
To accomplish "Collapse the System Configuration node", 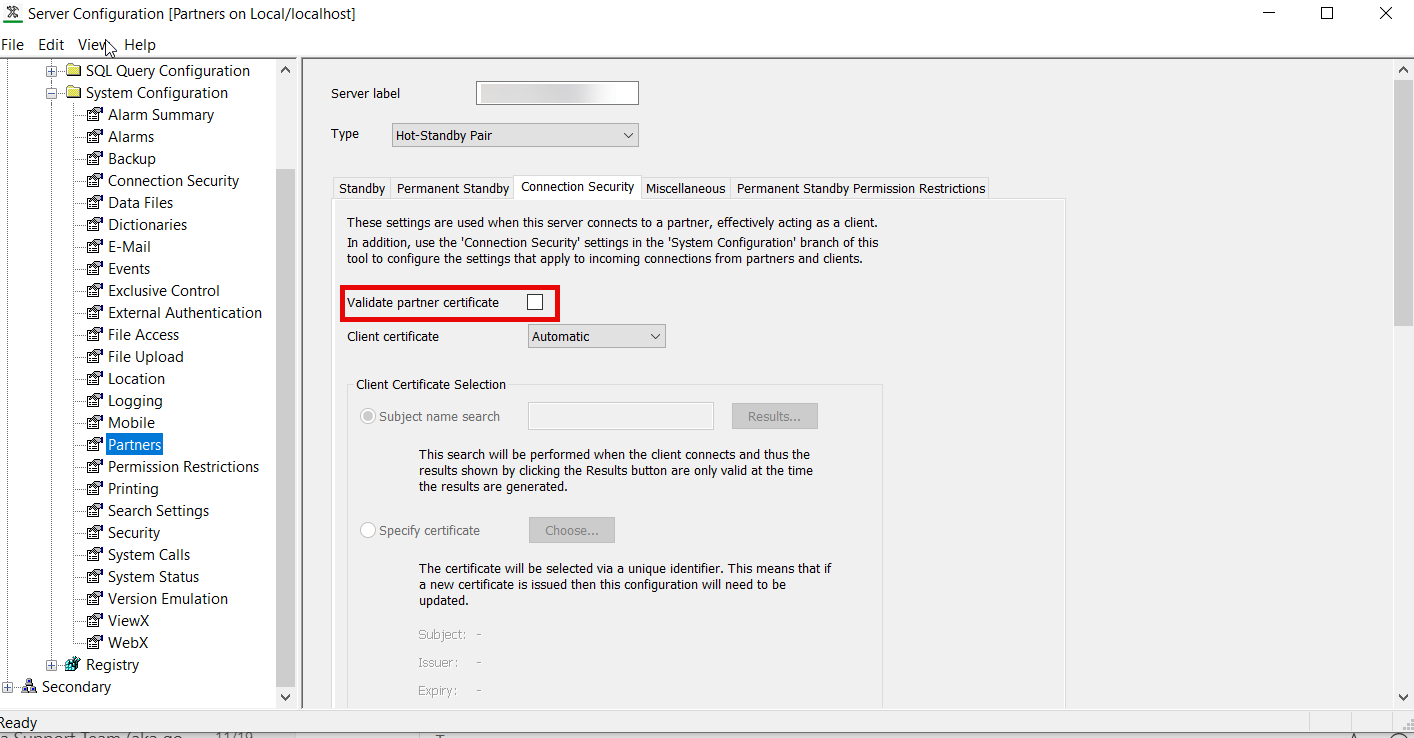I will pyautogui.click(x=52, y=93).
